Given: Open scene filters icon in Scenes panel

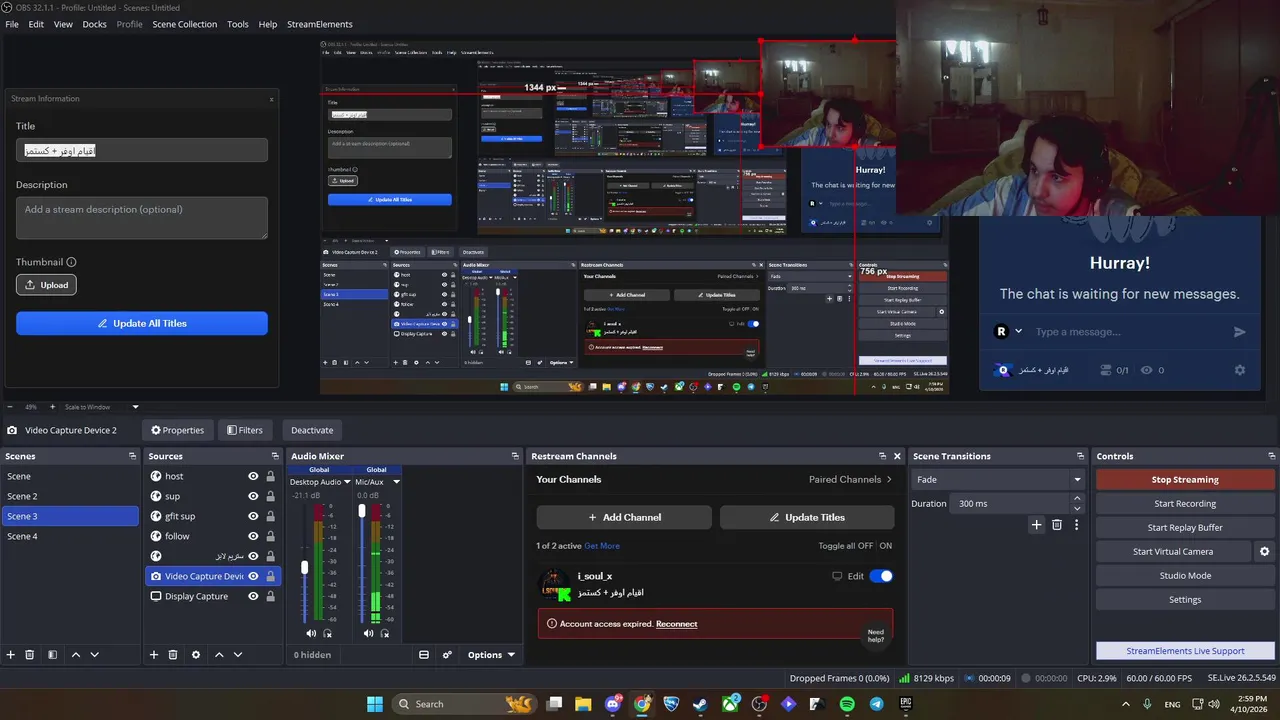Looking at the screenshot, I should [52, 655].
